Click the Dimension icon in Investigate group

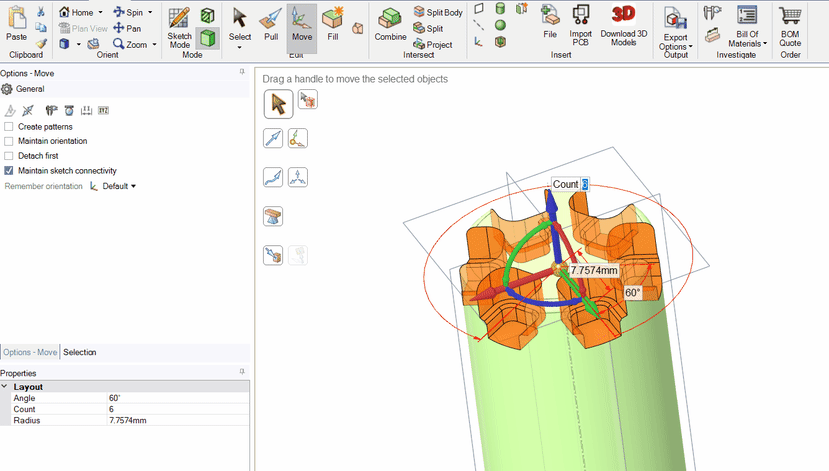[713, 35]
